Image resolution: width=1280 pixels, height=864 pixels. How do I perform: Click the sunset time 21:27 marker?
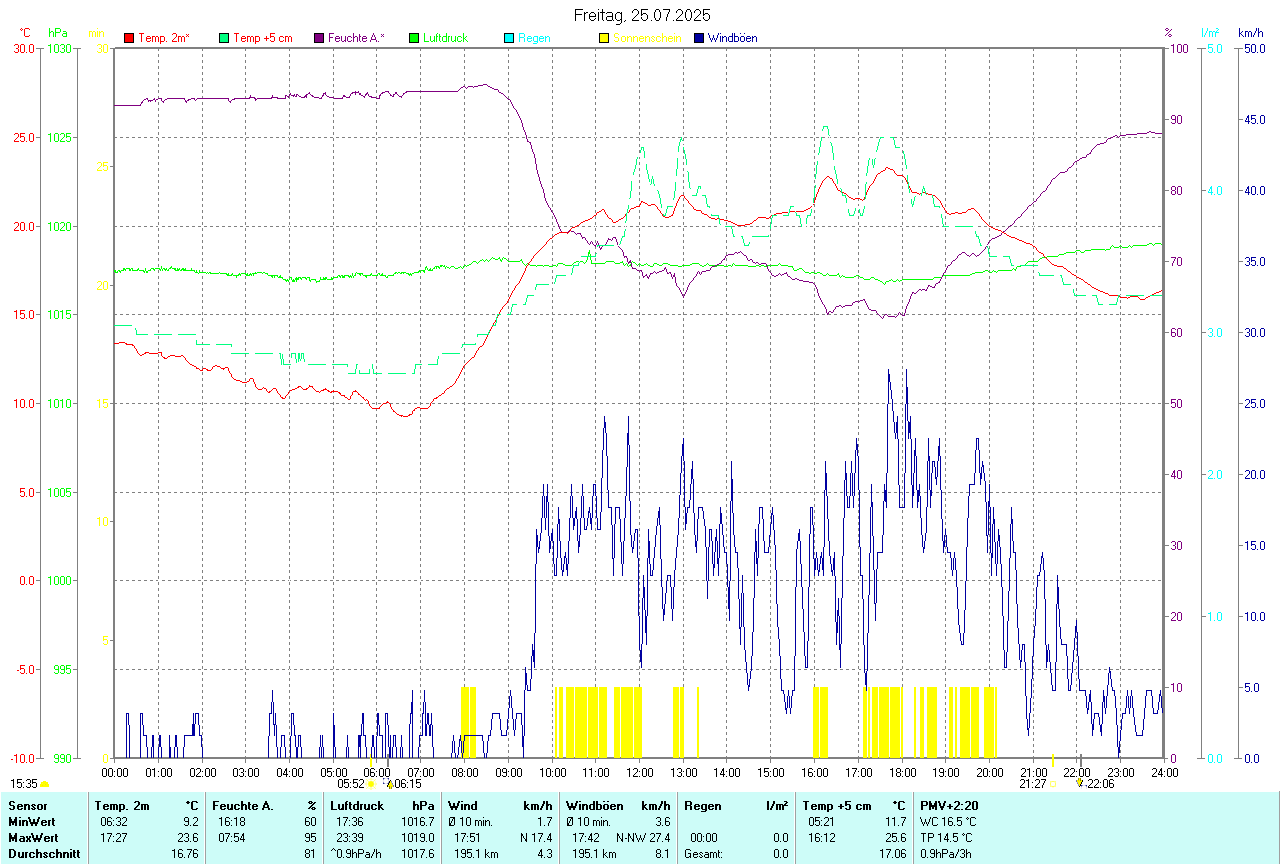1032,785
